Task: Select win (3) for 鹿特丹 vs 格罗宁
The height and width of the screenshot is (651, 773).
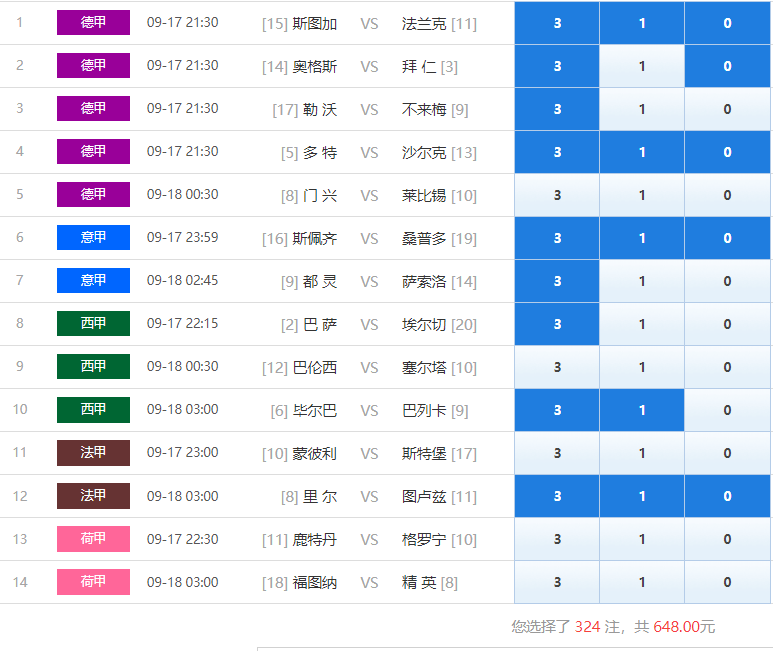Action: (x=557, y=539)
